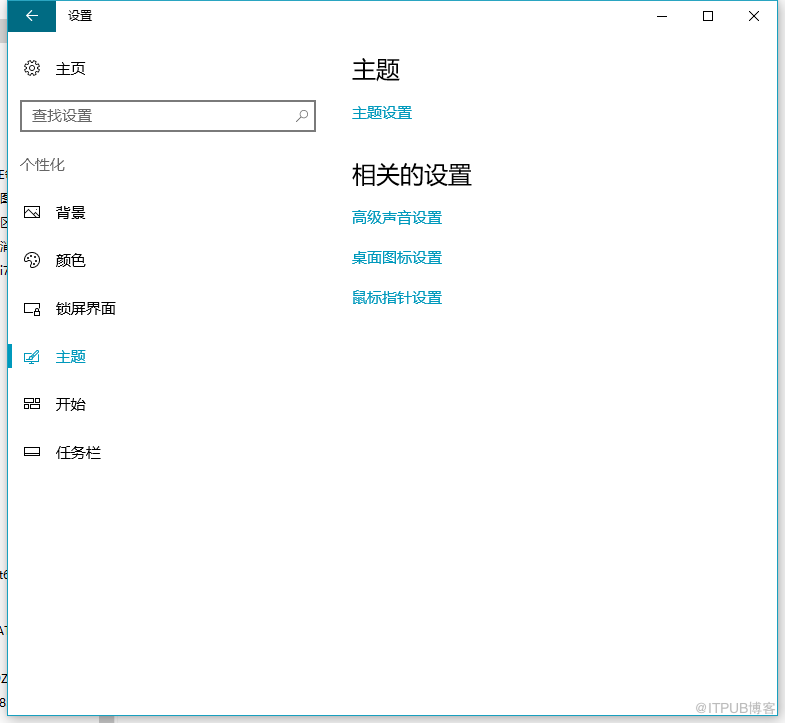785x723 pixels.
Task: Click the 颜色 palette icon
Action: 32,261
